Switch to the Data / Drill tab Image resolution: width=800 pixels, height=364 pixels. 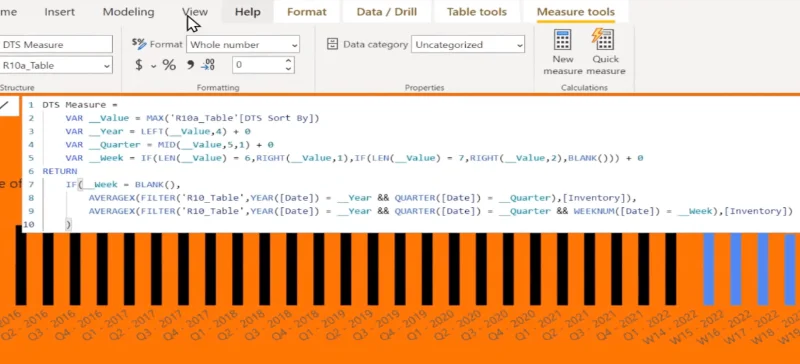[387, 12]
